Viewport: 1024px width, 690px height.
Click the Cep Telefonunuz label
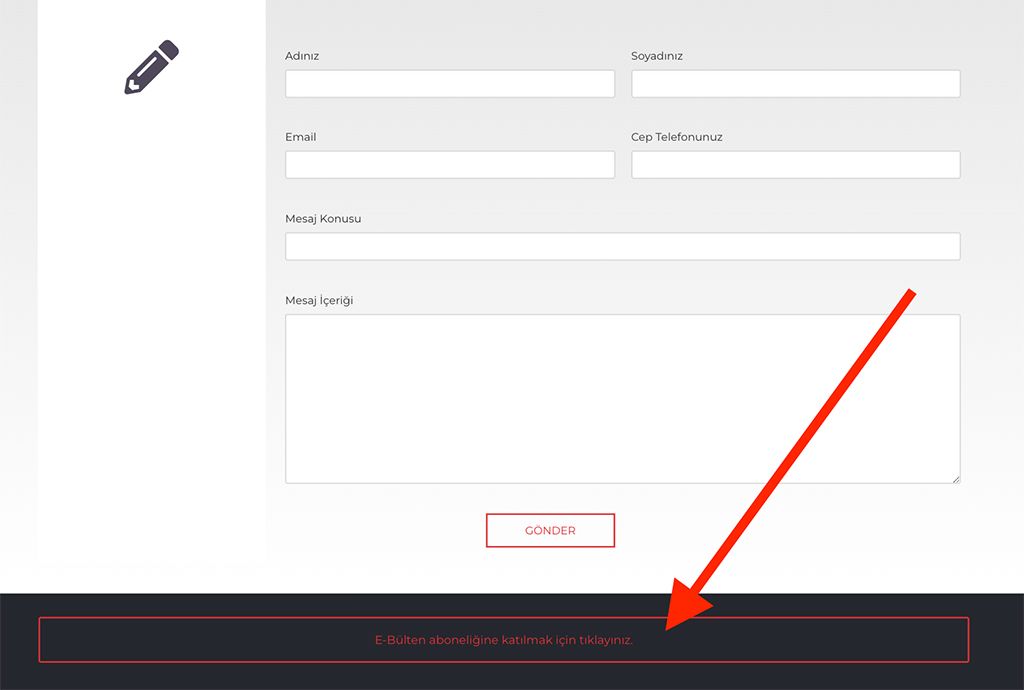[x=676, y=137]
